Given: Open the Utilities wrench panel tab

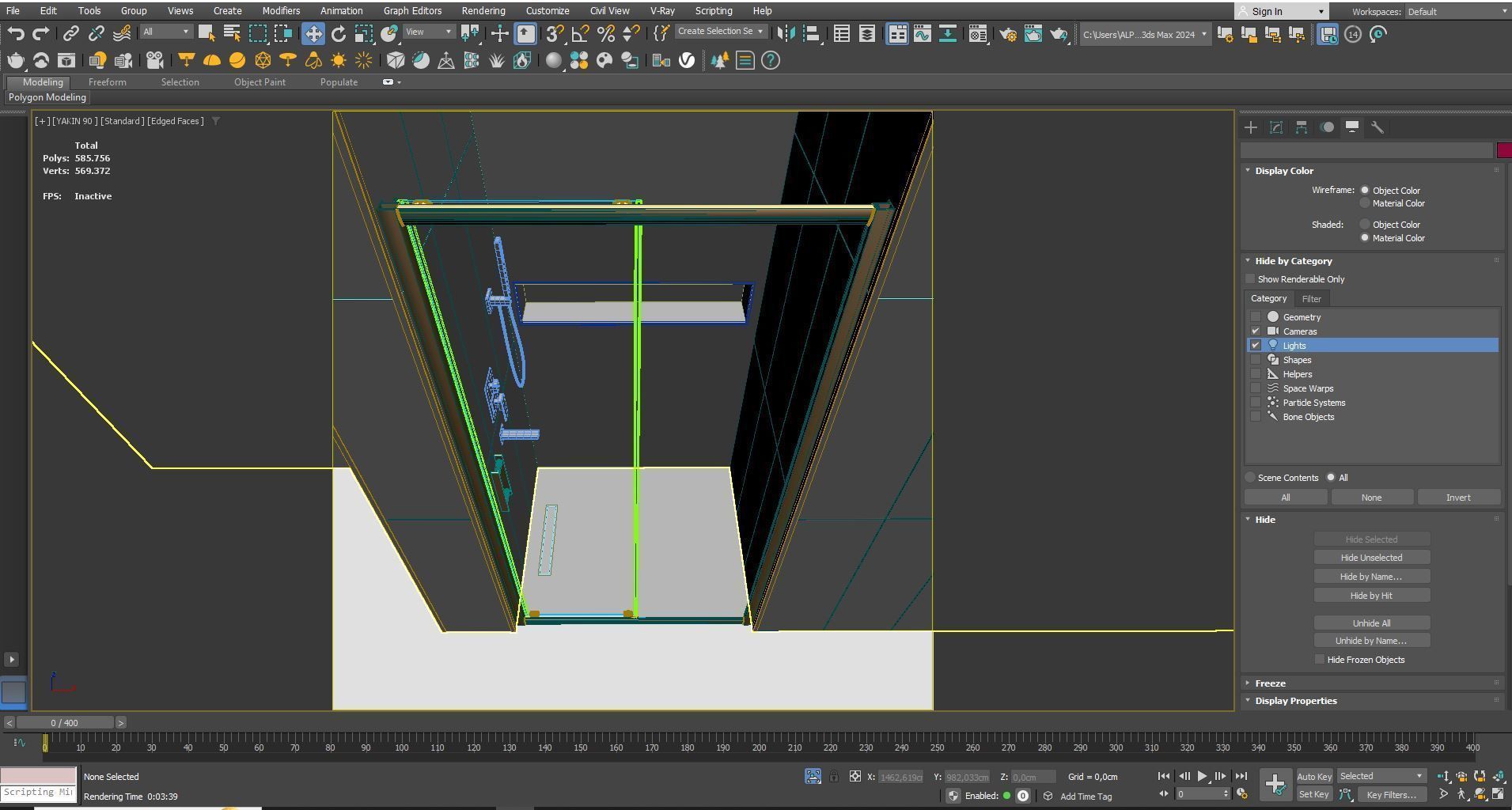Looking at the screenshot, I should [1377, 127].
